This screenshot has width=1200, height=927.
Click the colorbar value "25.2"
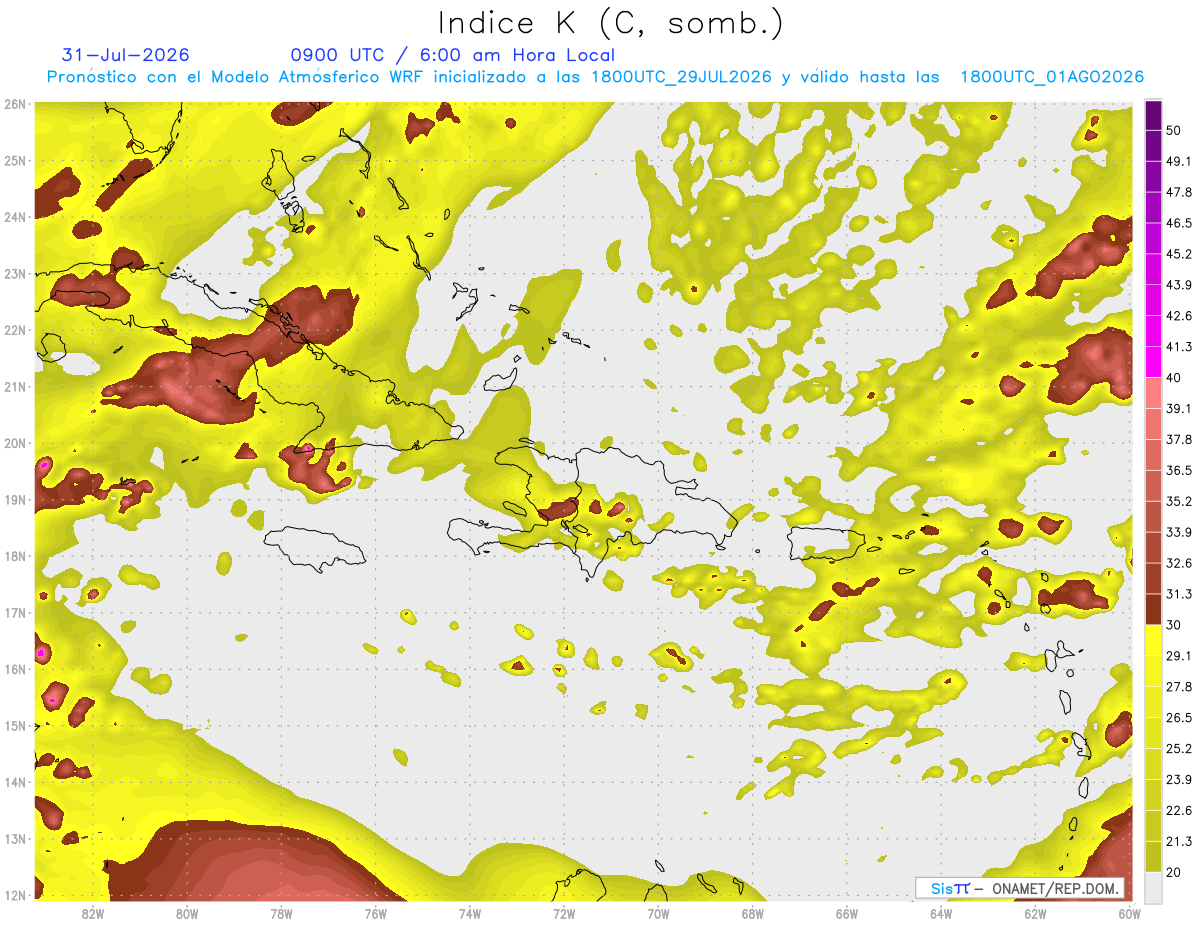(1178, 748)
